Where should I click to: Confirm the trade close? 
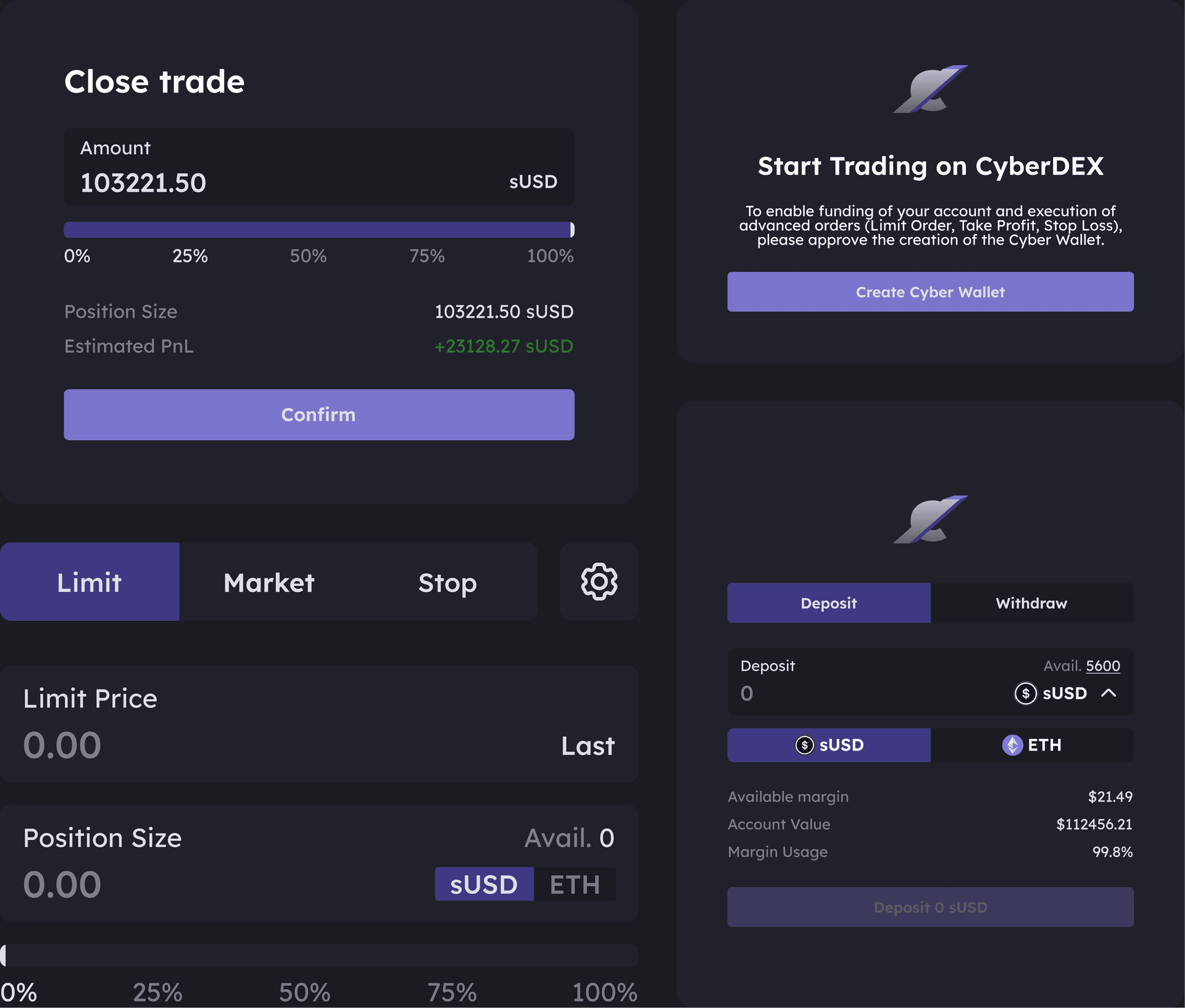pyautogui.click(x=318, y=414)
